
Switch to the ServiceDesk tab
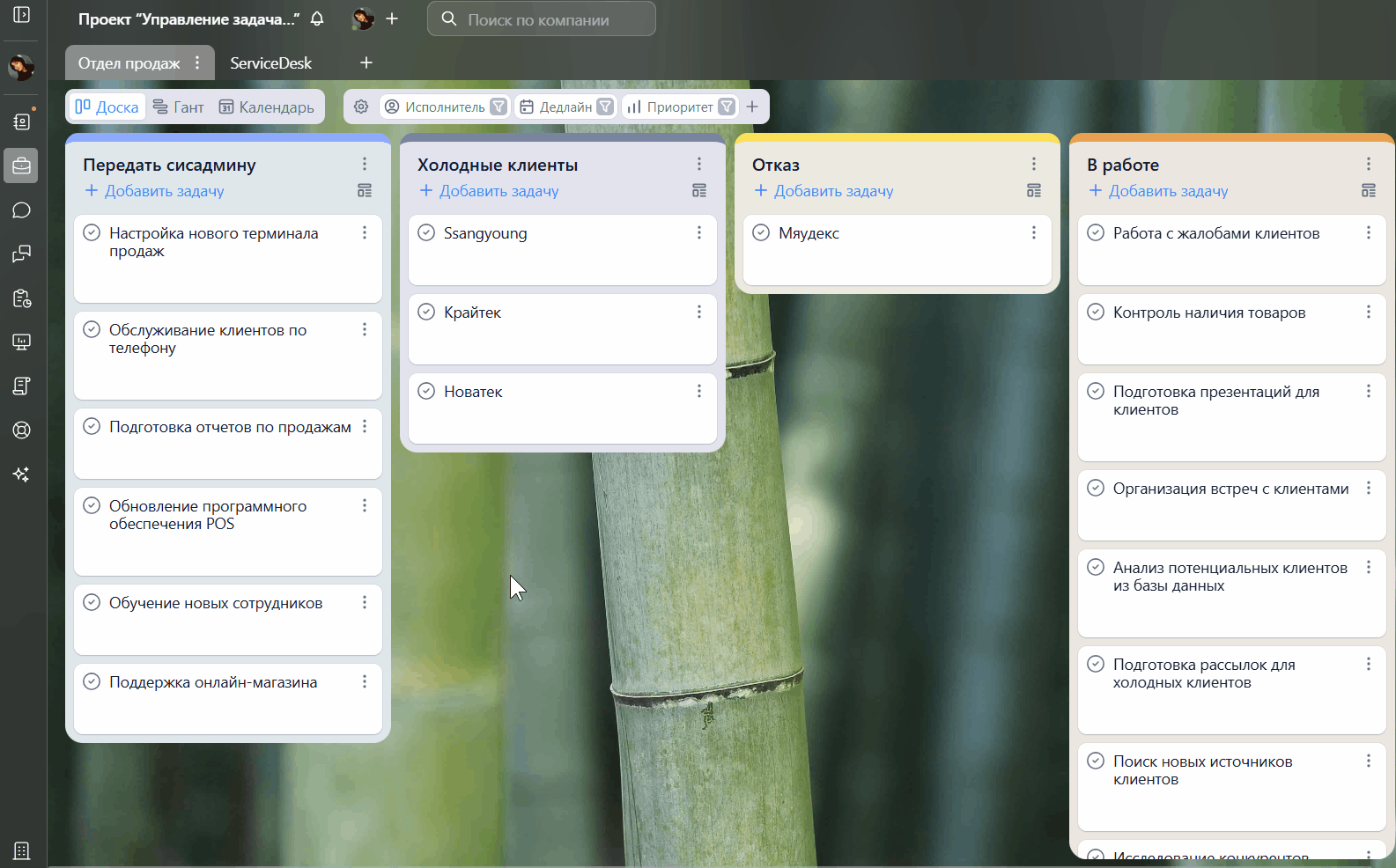(x=270, y=63)
